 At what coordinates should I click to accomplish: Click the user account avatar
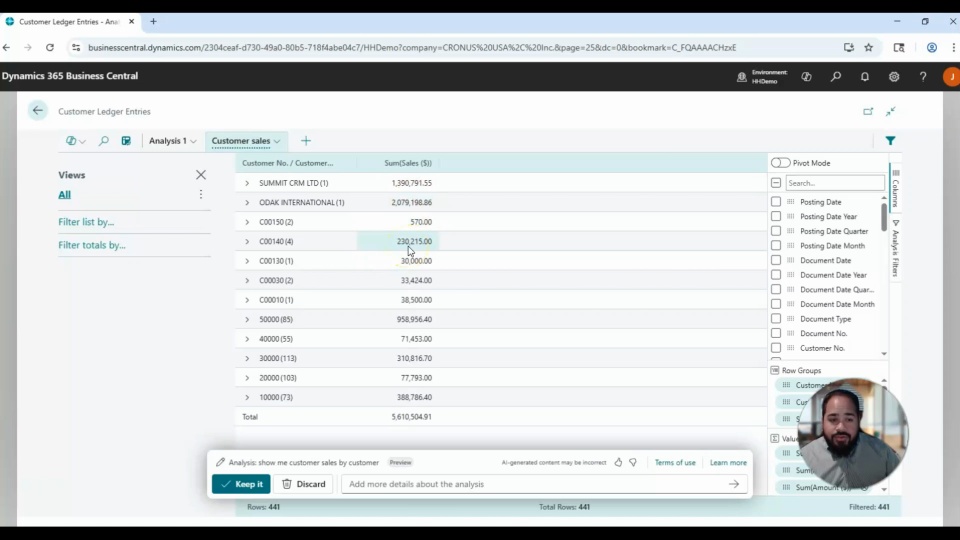coord(951,77)
